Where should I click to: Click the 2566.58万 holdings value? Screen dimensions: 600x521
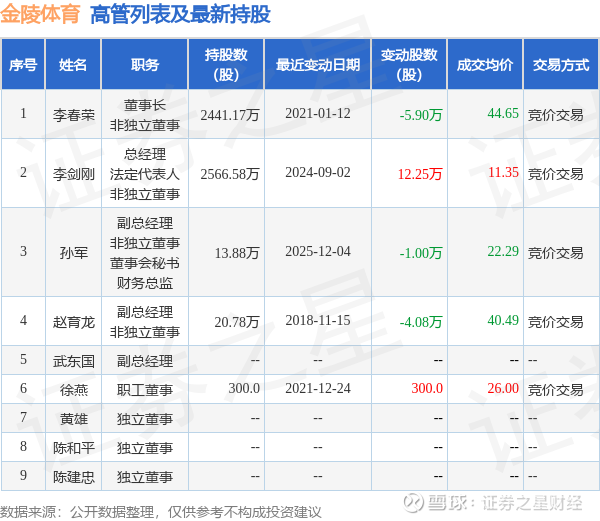[230, 174]
